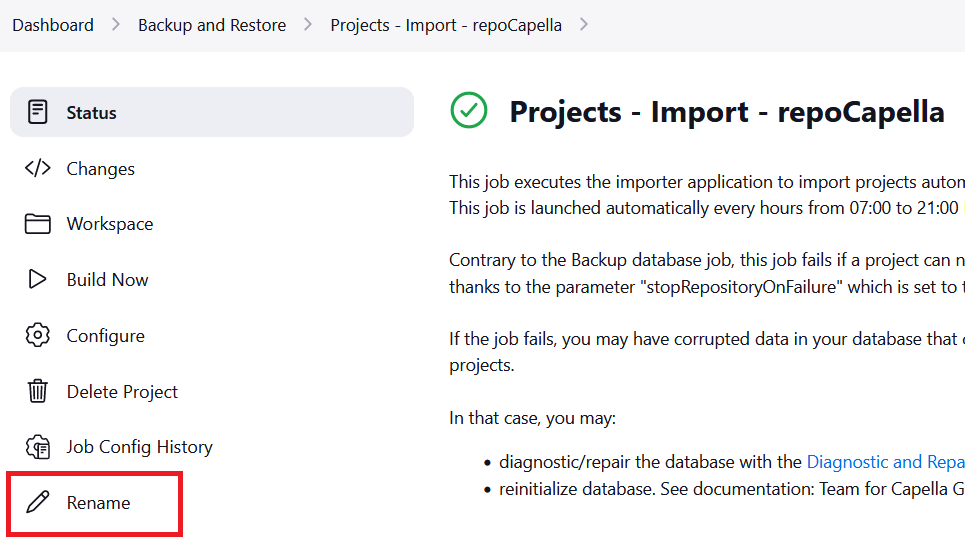Click the Build Now play icon

[x=38, y=280]
